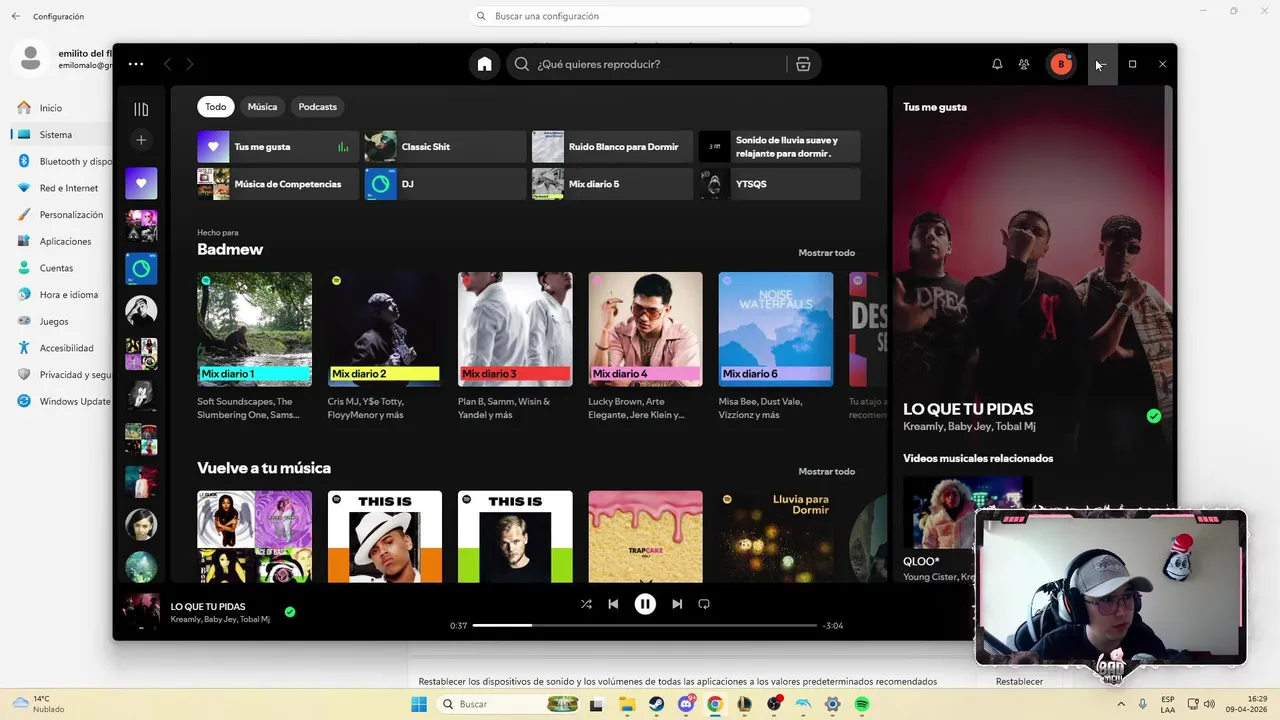The width and height of the screenshot is (1280, 720).
Task: Open the Lluvia para Dormir album card
Action: click(x=776, y=536)
